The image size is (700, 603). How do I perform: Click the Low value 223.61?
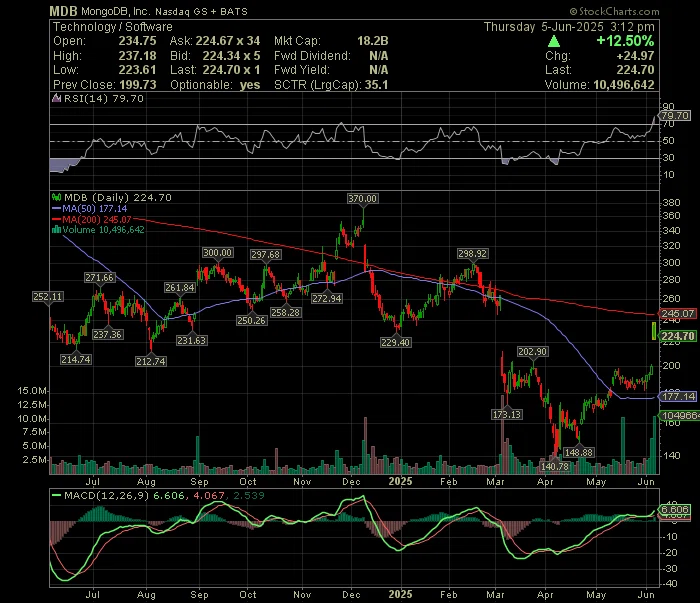(x=138, y=70)
